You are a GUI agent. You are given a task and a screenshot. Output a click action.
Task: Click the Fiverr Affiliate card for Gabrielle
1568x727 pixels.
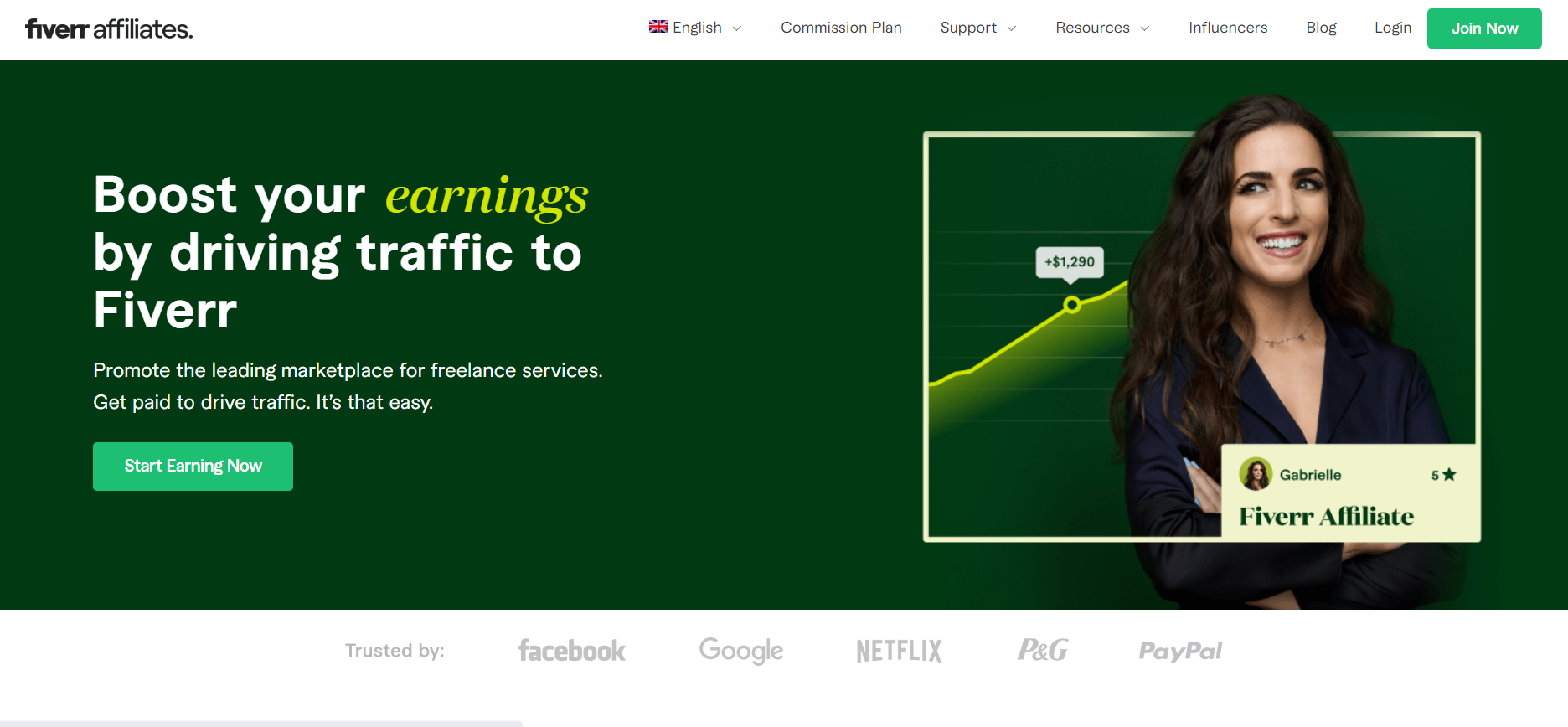click(1350, 494)
